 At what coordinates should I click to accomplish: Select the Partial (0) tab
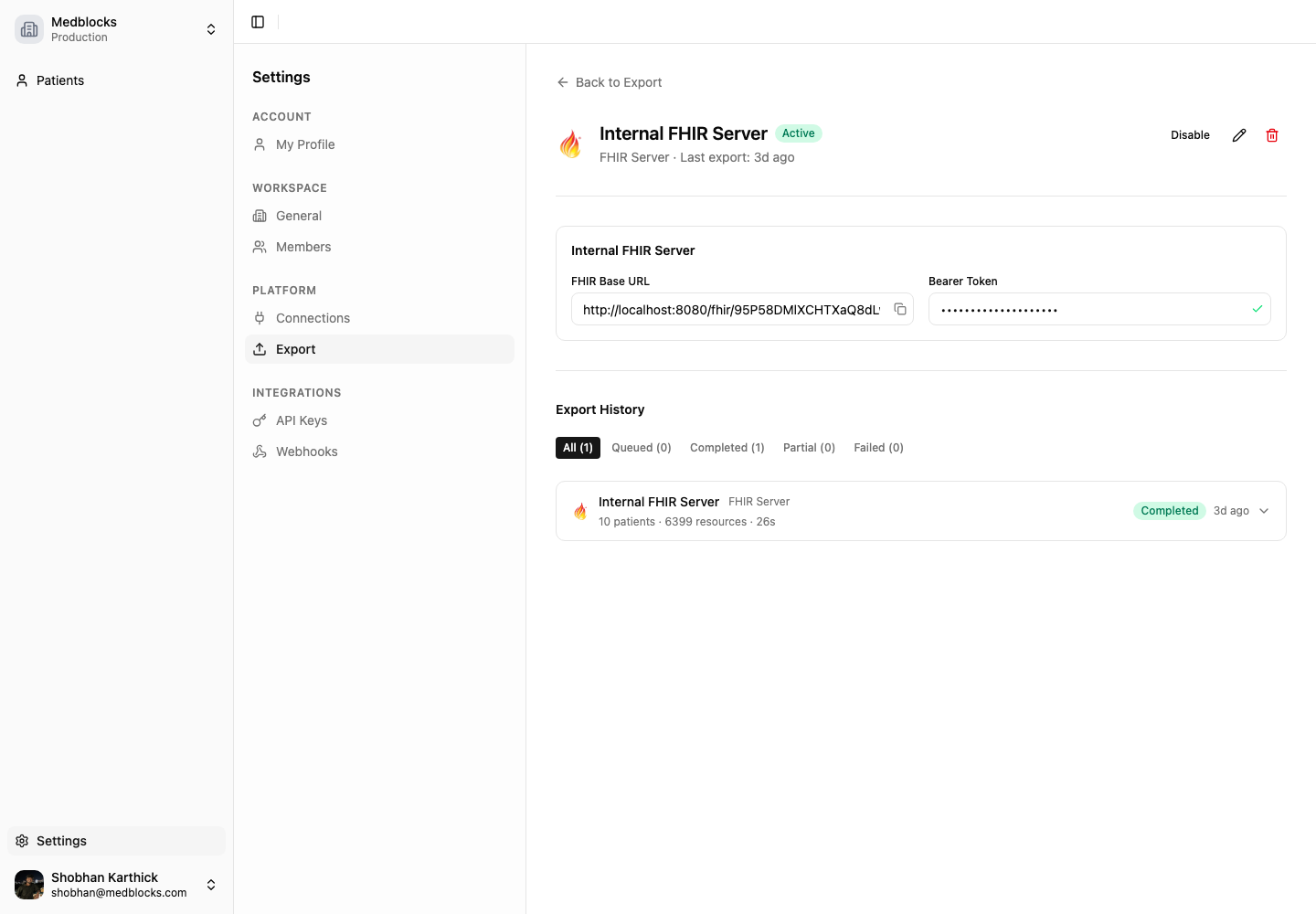(x=809, y=448)
